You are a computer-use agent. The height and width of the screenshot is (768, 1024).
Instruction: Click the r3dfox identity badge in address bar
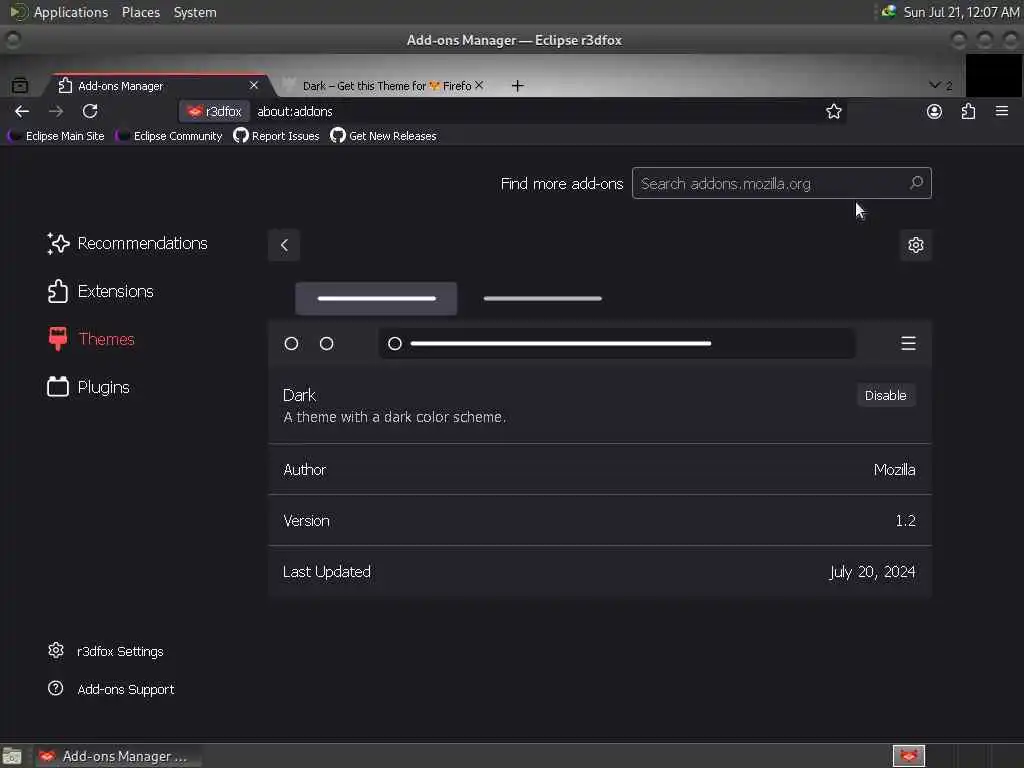tap(214, 112)
